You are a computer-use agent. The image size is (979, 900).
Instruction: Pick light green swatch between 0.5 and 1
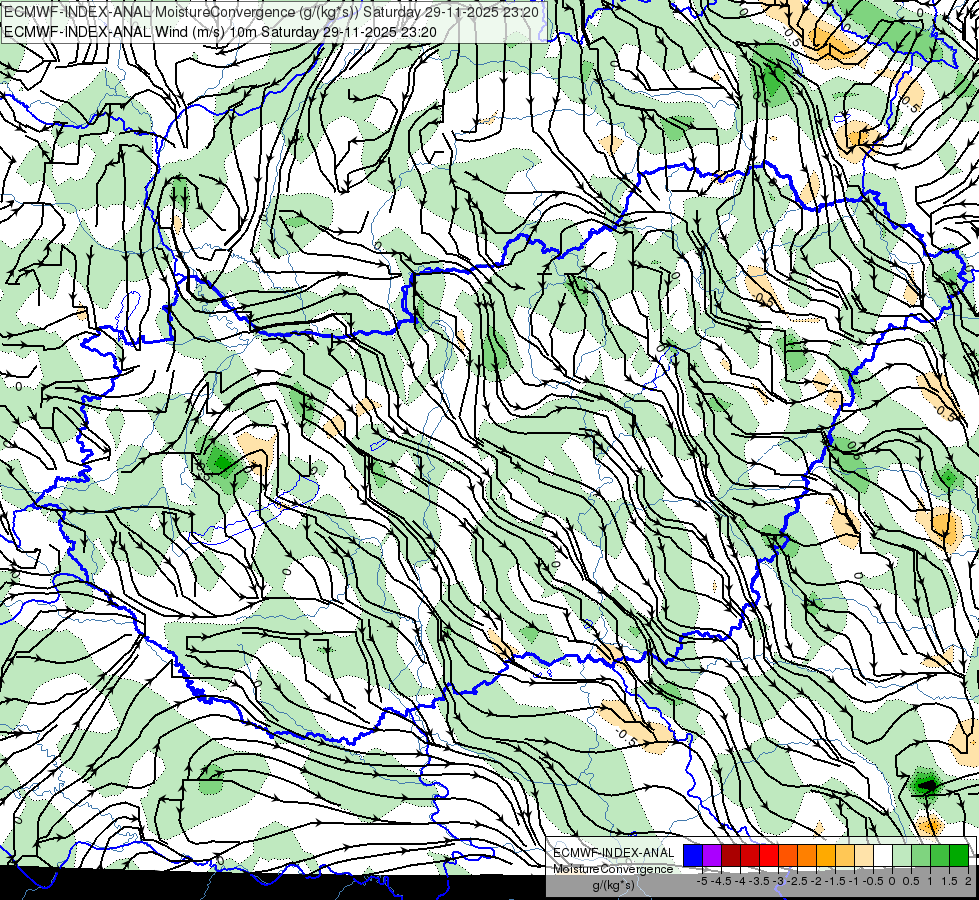point(921,855)
